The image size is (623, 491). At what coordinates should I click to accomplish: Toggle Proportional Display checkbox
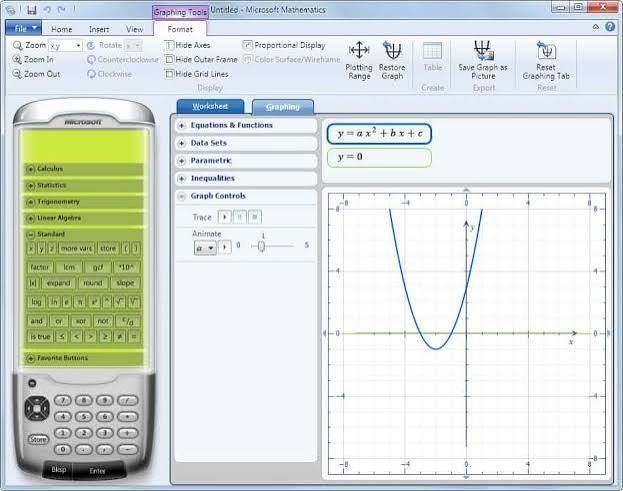tap(248, 45)
